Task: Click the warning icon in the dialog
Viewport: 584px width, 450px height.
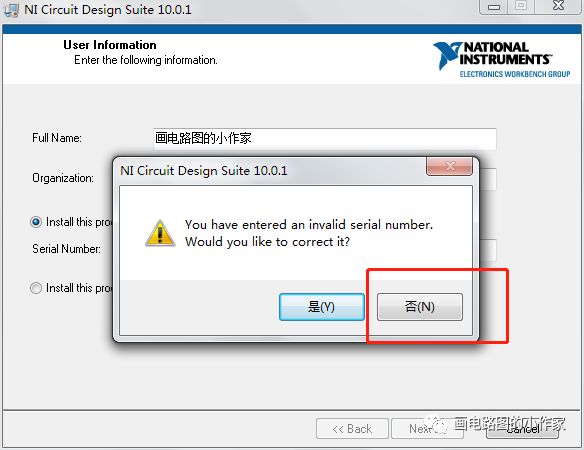Action: point(160,233)
